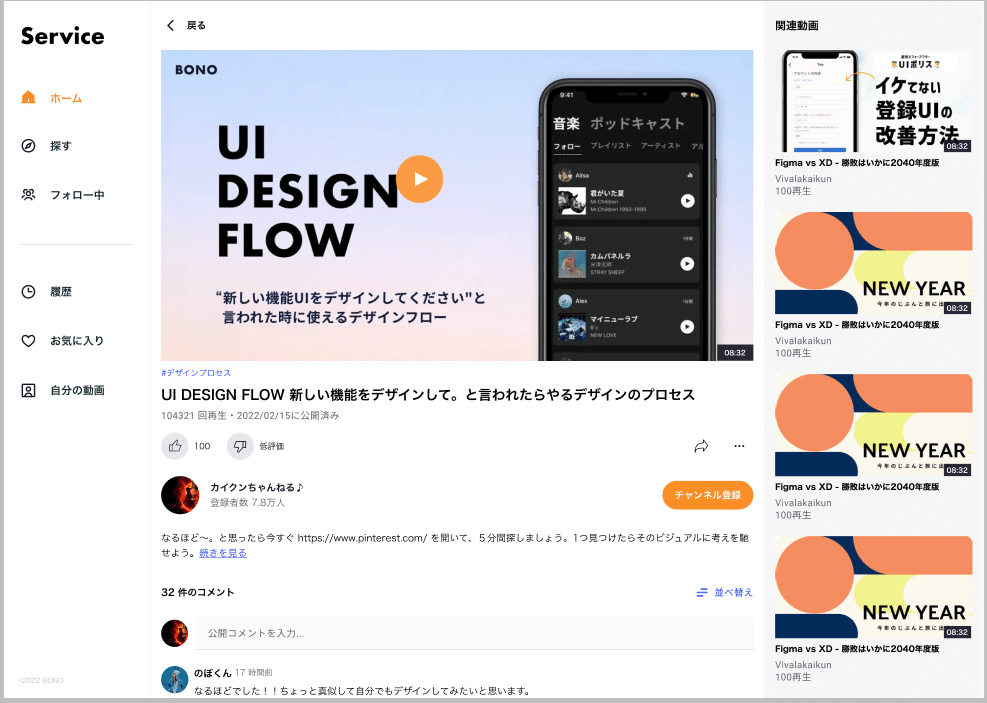Open the second related NEW YEAR thumbnail

[873, 263]
